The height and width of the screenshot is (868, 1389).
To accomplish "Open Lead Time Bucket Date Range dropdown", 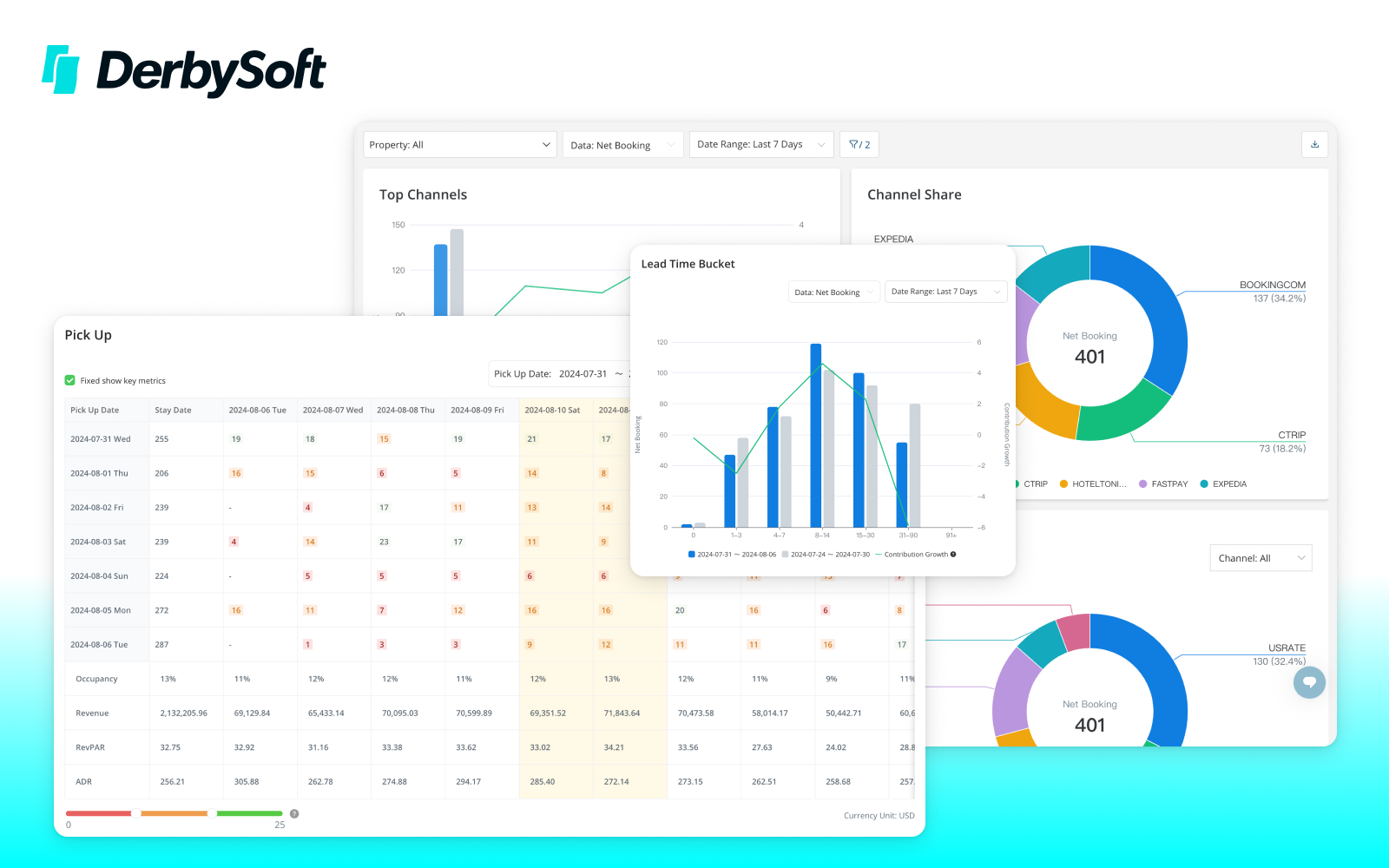I will point(945,292).
